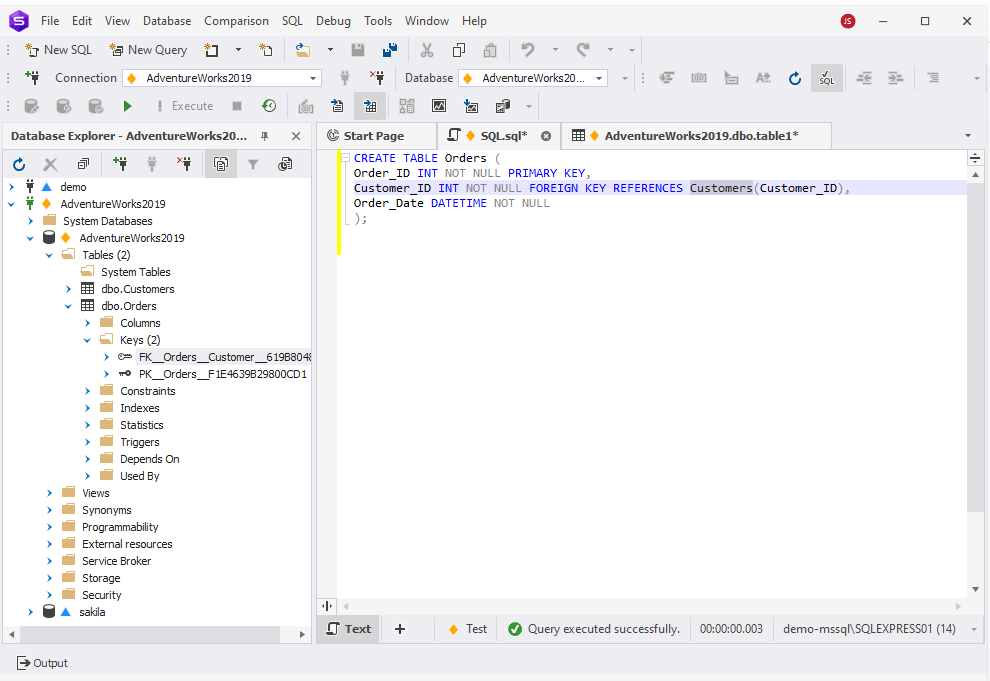
Task: Open the Database menu
Action: coord(166,20)
